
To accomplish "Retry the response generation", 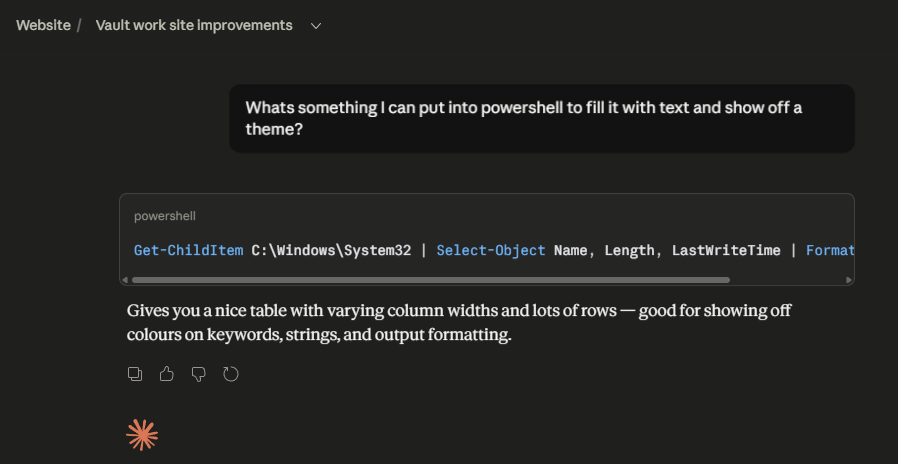I will coord(231,374).
